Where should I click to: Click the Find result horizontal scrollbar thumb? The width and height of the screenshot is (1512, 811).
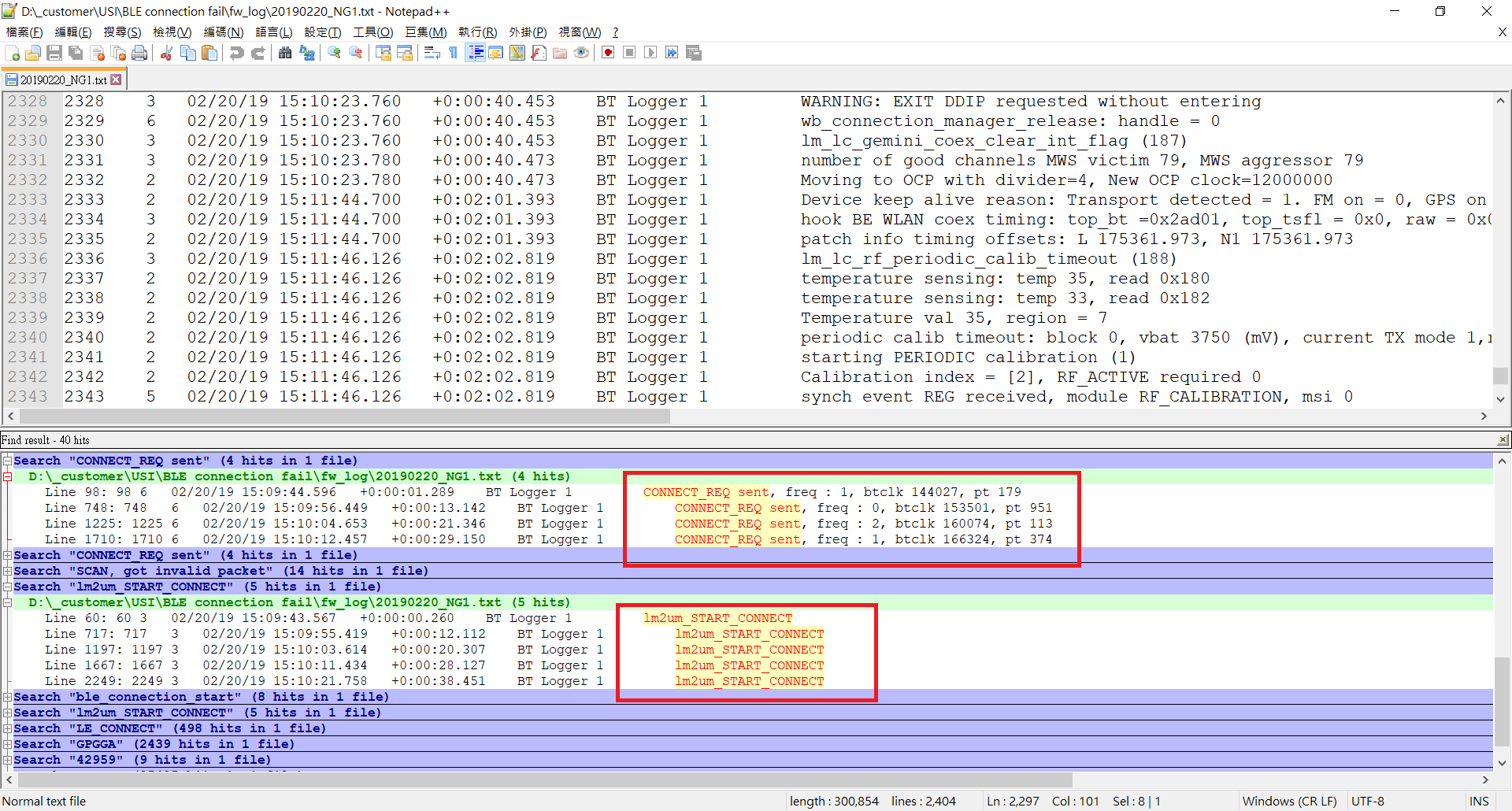(545, 780)
